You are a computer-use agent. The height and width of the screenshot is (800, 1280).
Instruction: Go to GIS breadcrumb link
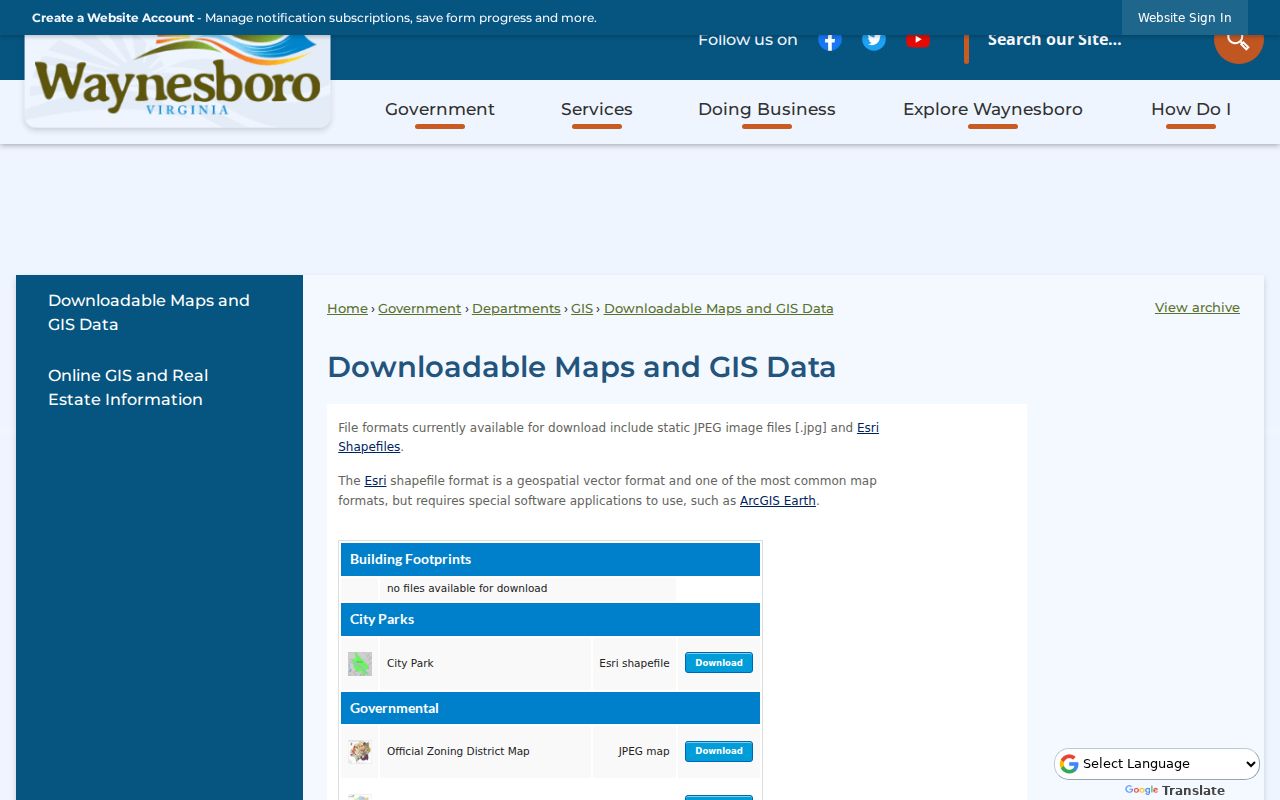pos(582,309)
